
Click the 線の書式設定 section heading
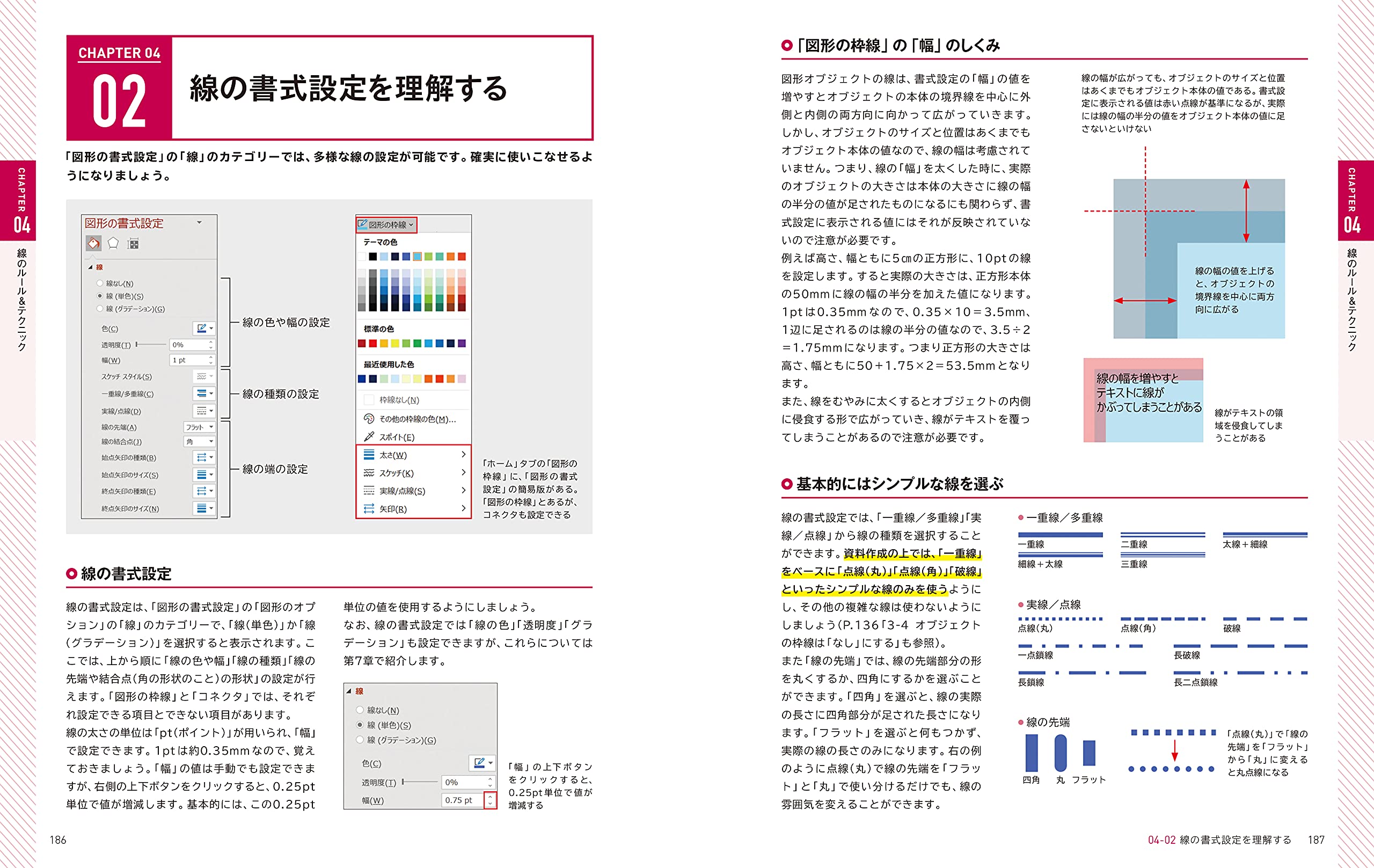126,573
